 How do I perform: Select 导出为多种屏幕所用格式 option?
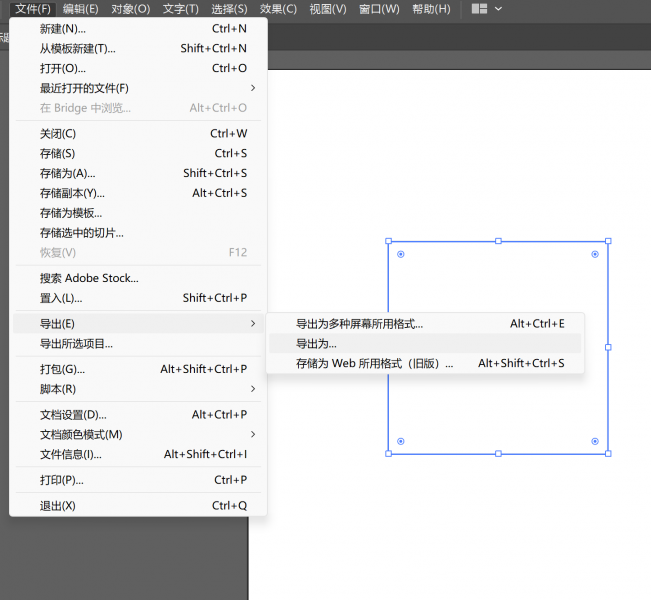pyautogui.click(x=359, y=324)
